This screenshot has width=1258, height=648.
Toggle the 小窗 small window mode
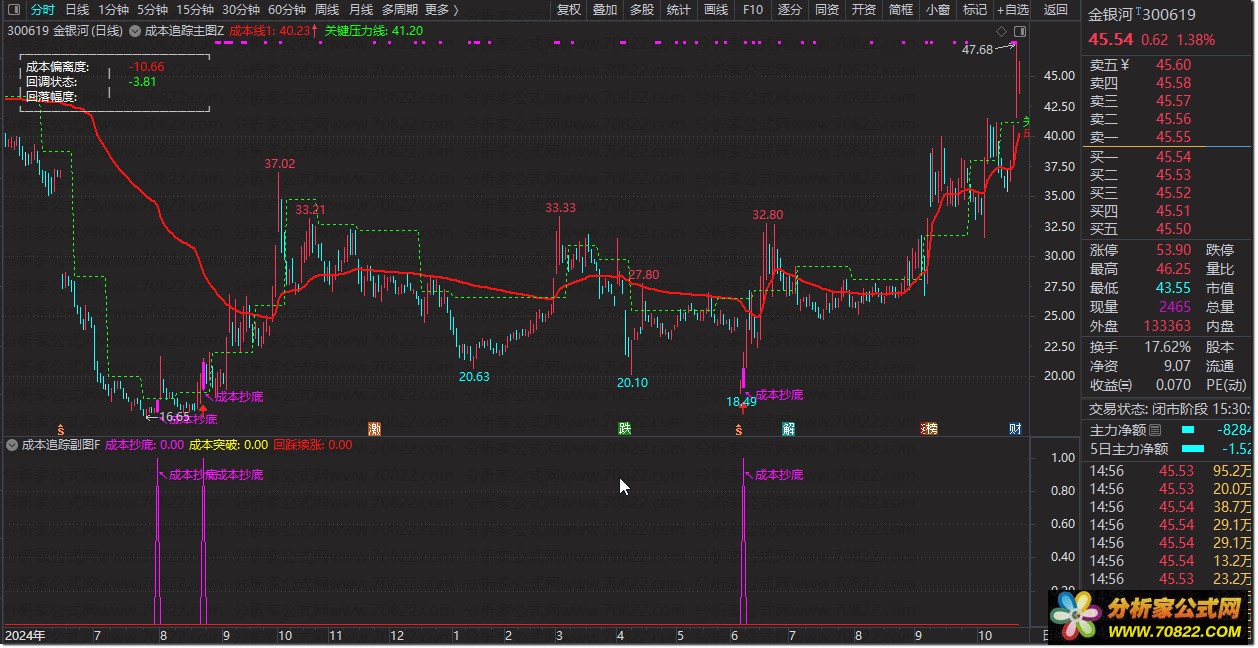[938, 10]
